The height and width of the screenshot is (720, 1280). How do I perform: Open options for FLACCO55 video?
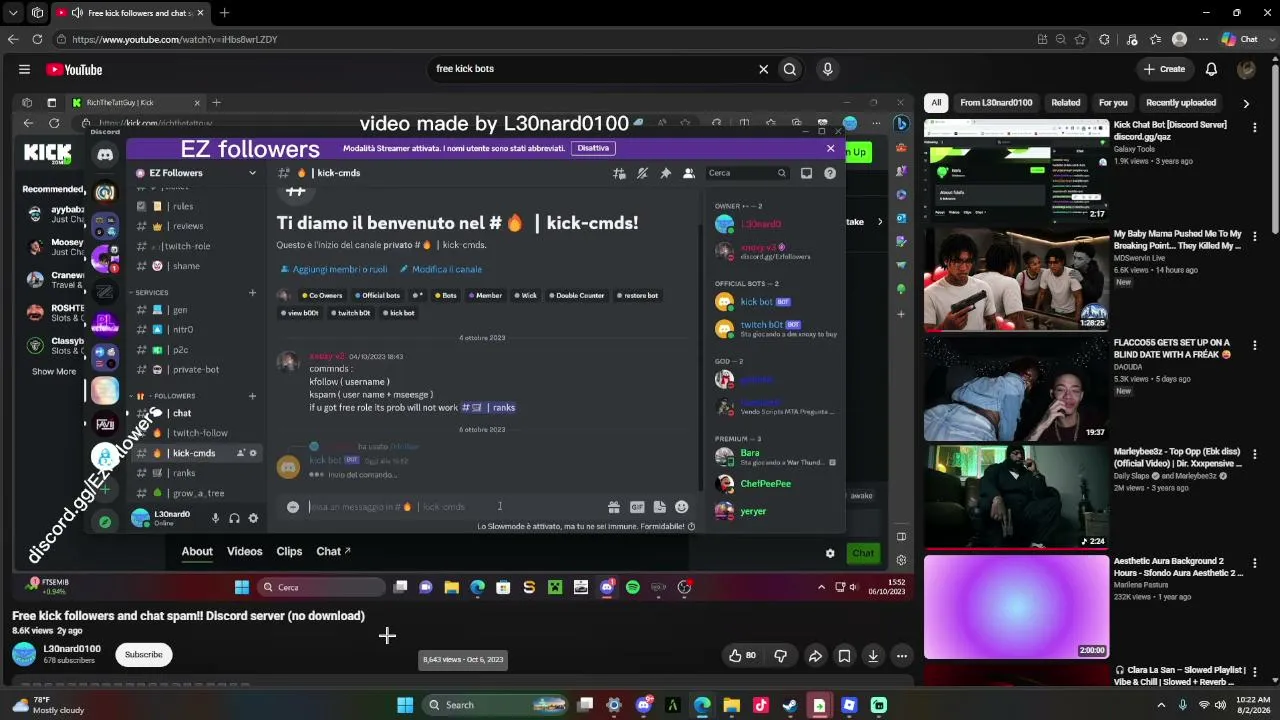(x=1254, y=345)
